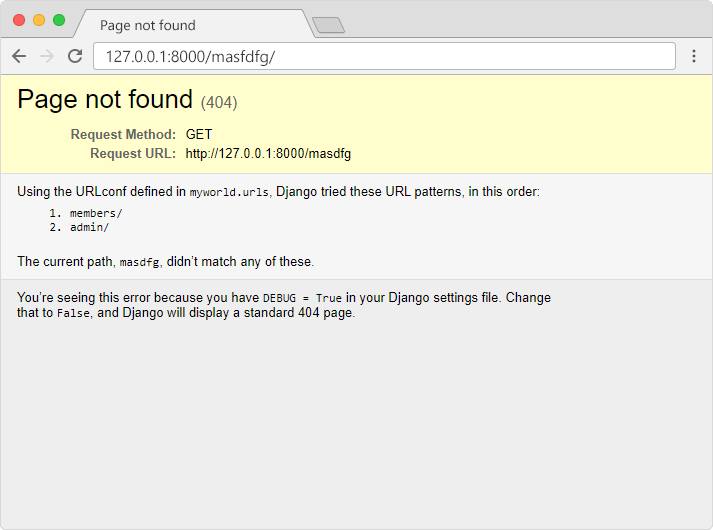
Task: Open a new browser tab
Action: point(328,25)
